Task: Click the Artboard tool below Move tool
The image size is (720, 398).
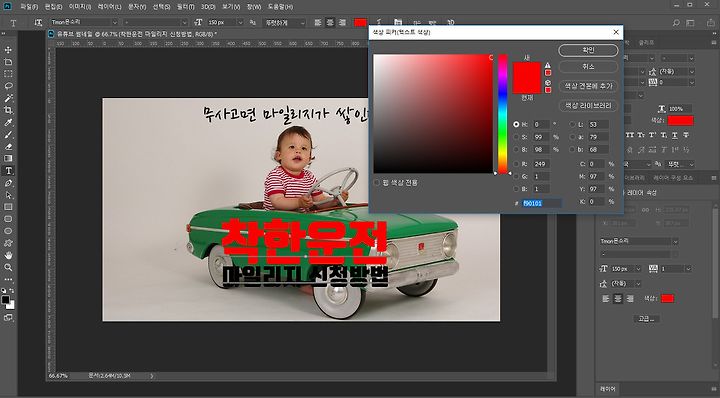Action: pyautogui.click(x=8, y=62)
